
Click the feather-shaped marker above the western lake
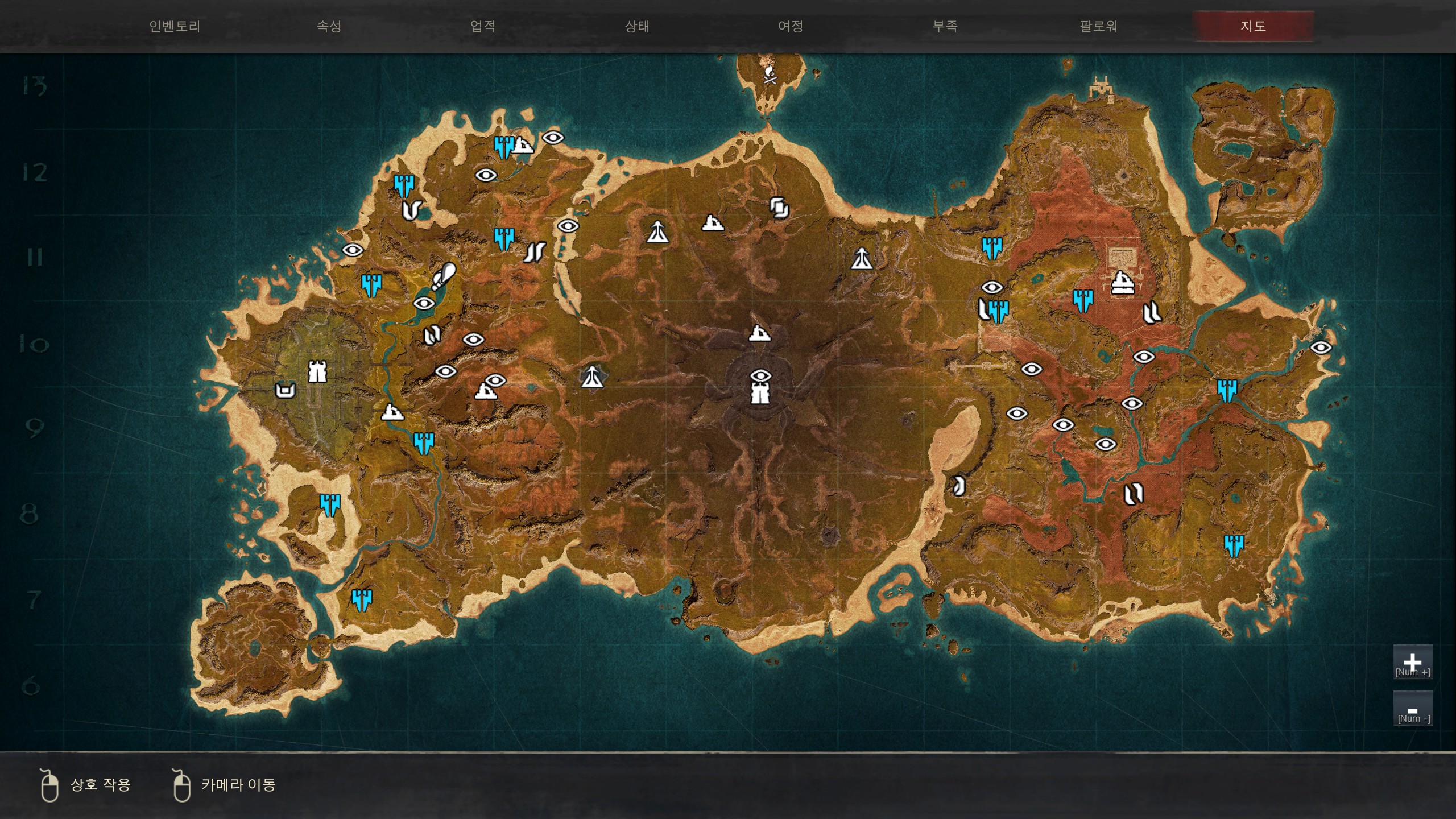click(444, 276)
